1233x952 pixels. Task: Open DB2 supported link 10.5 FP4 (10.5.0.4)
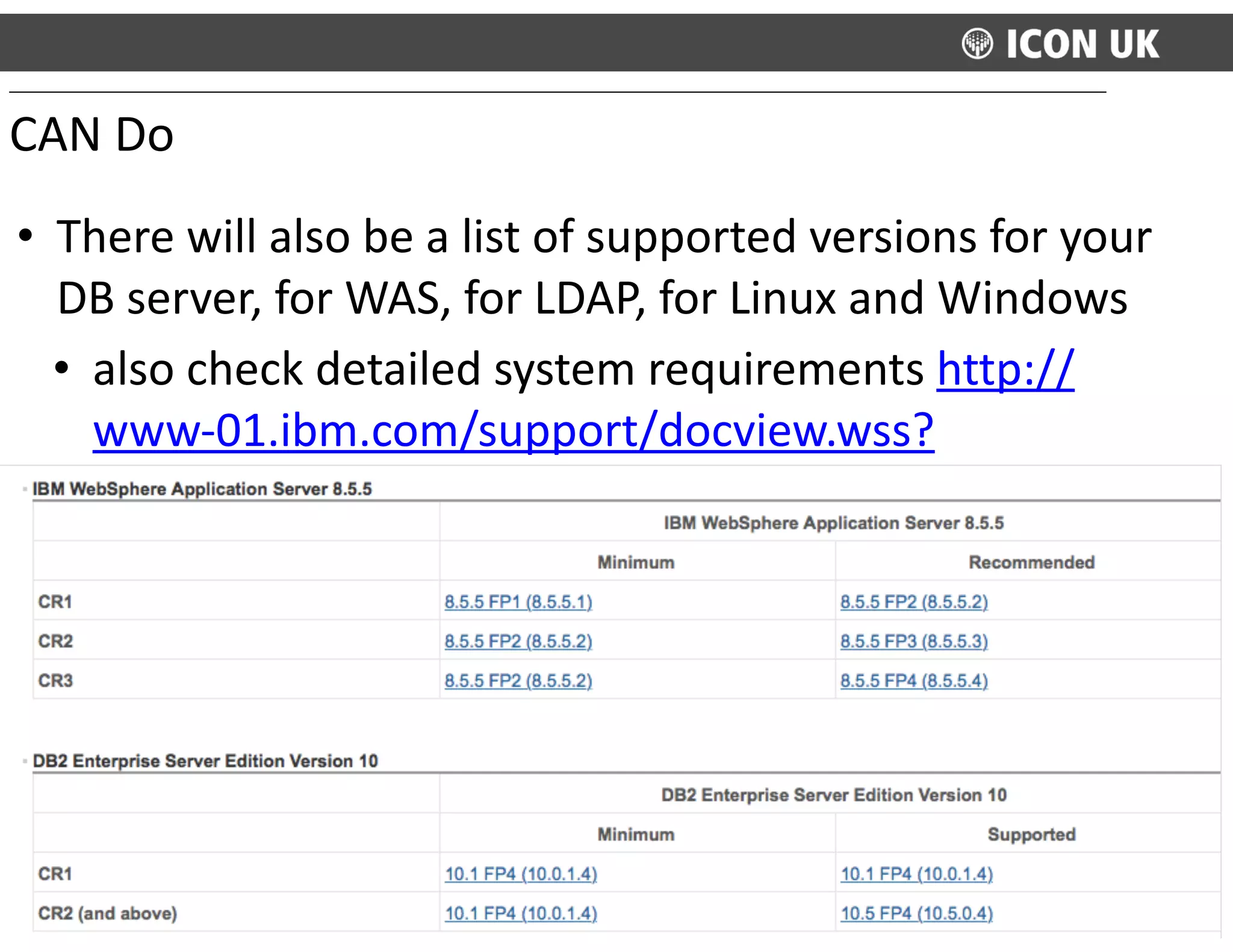point(916,913)
